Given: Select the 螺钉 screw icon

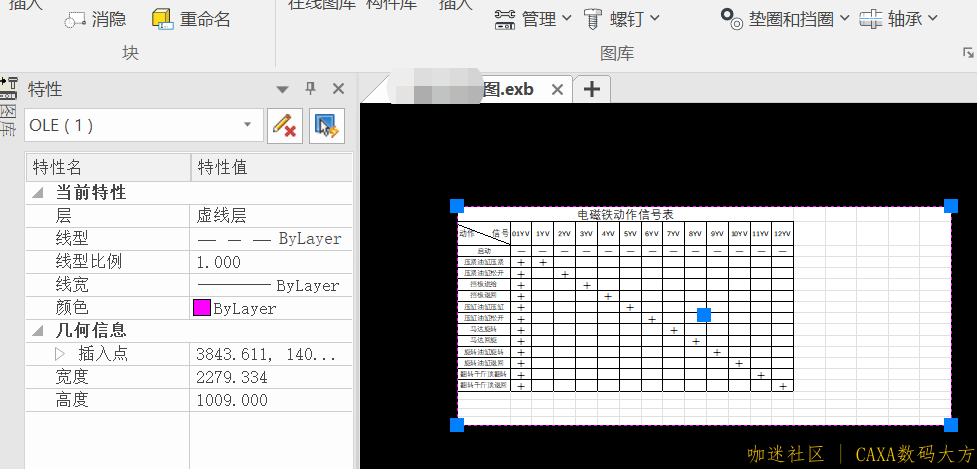Looking at the screenshot, I should 593,18.
